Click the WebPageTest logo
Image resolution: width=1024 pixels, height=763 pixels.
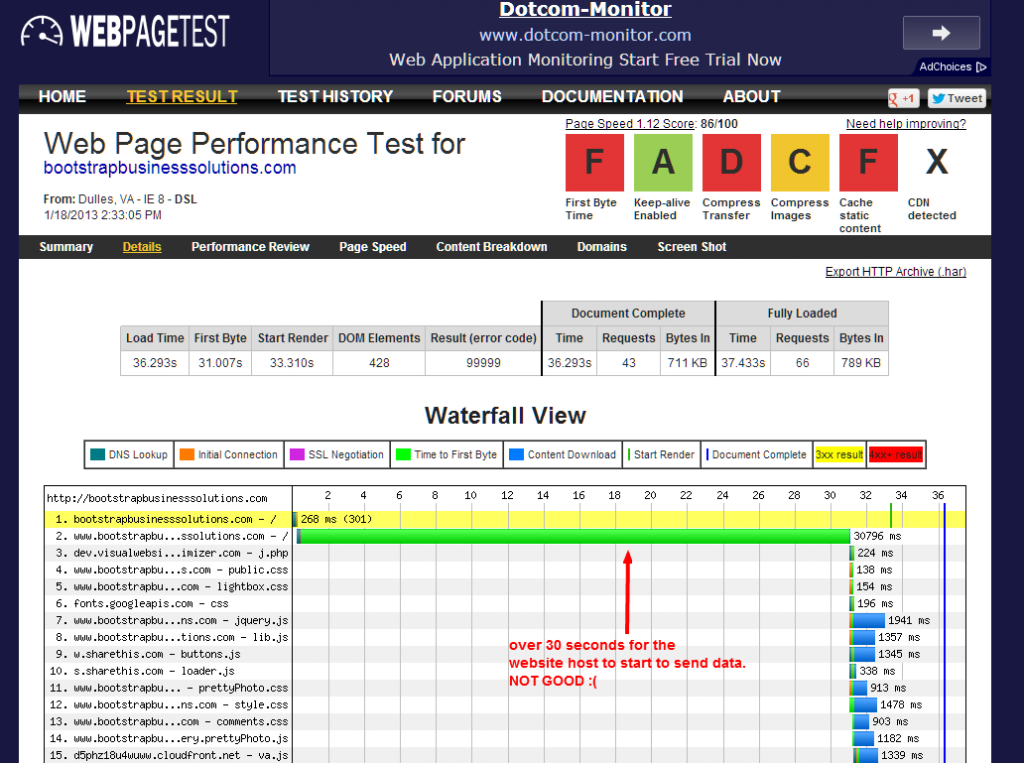click(x=125, y=31)
